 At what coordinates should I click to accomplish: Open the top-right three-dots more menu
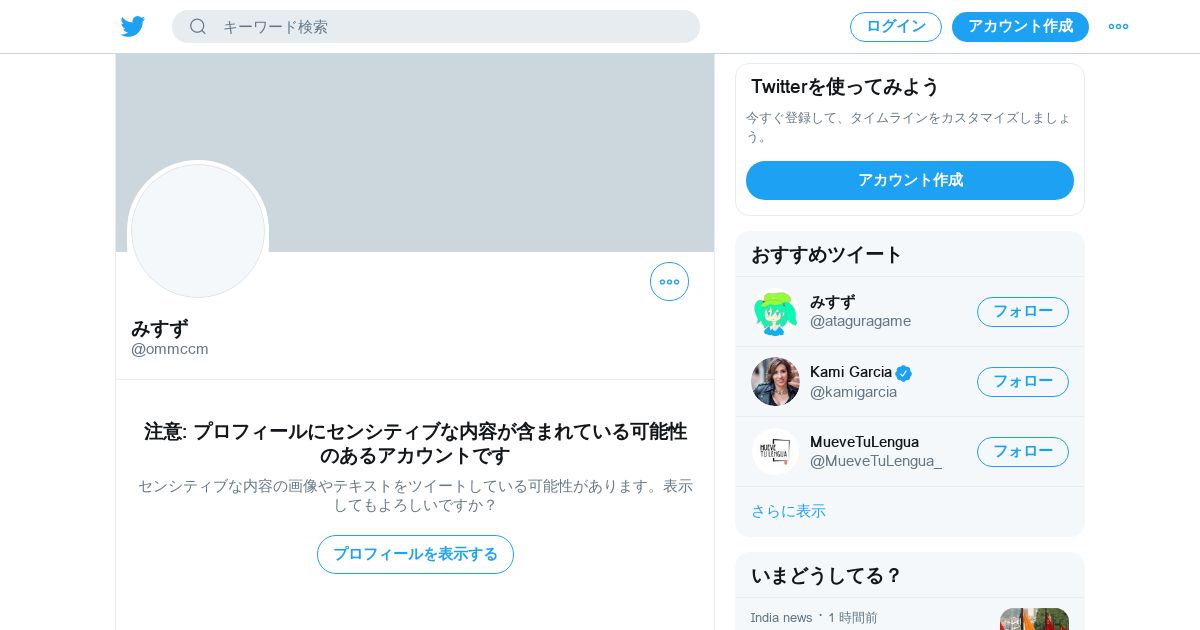point(1118,26)
